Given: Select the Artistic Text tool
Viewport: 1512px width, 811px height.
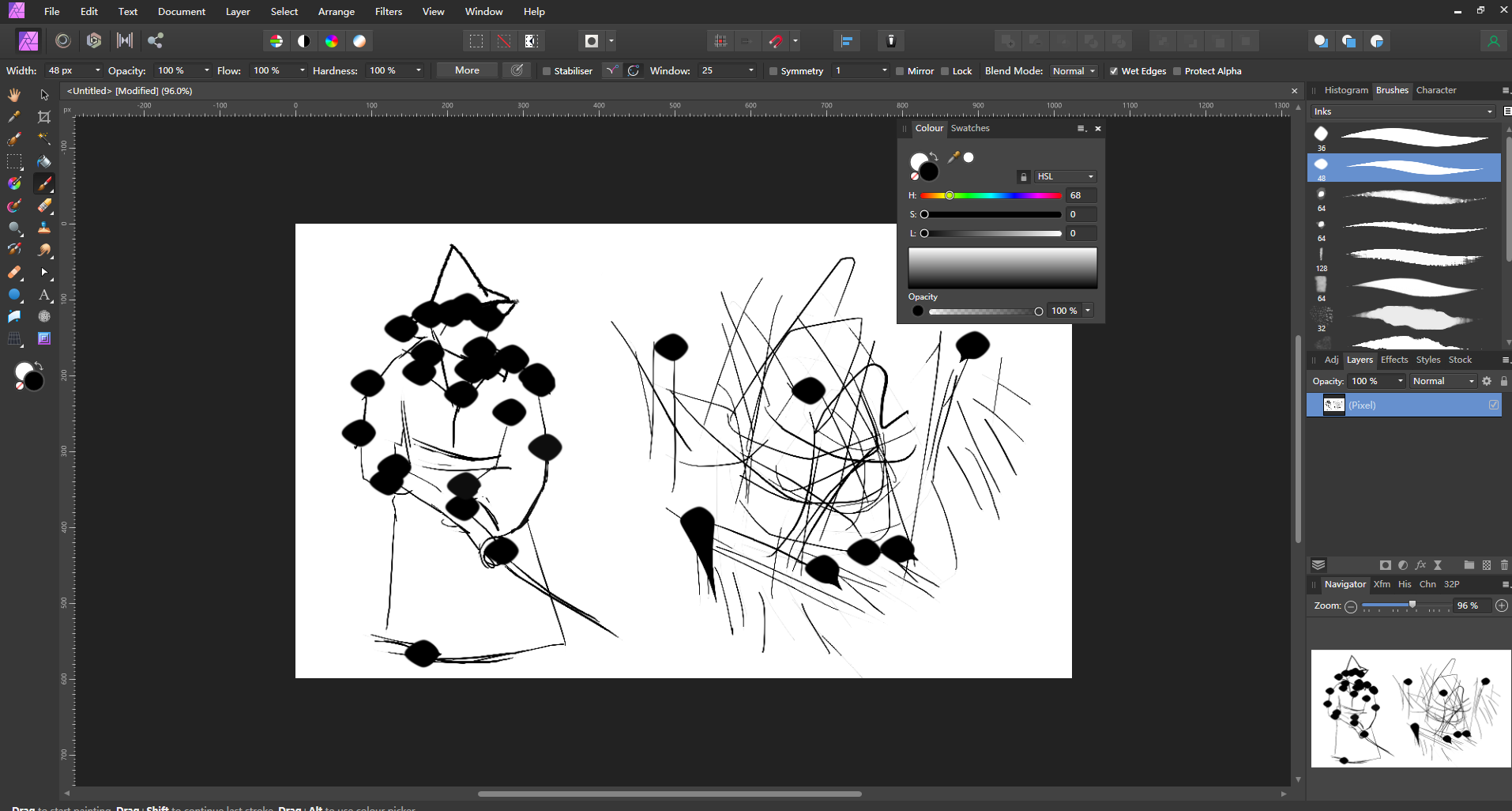Looking at the screenshot, I should pyautogui.click(x=44, y=294).
